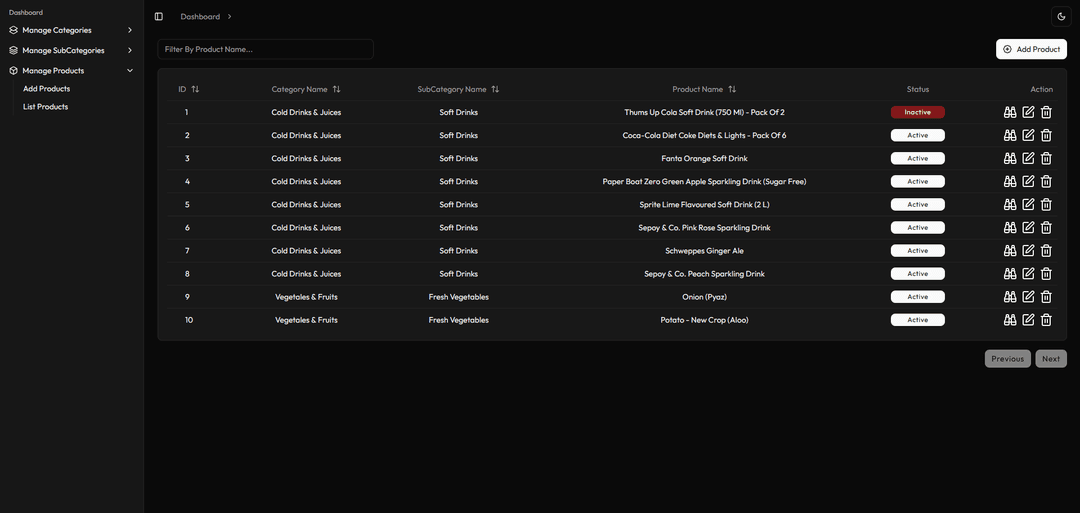This screenshot has width=1080, height=513.
Task: Edit the Onion (Pyaz) product
Action: pyautogui.click(x=1028, y=297)
